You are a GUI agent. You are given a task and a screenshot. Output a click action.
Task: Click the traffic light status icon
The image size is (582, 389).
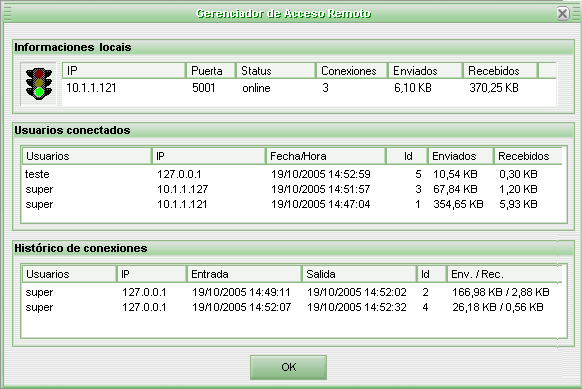pyautogui.click(x=39, y=84)
